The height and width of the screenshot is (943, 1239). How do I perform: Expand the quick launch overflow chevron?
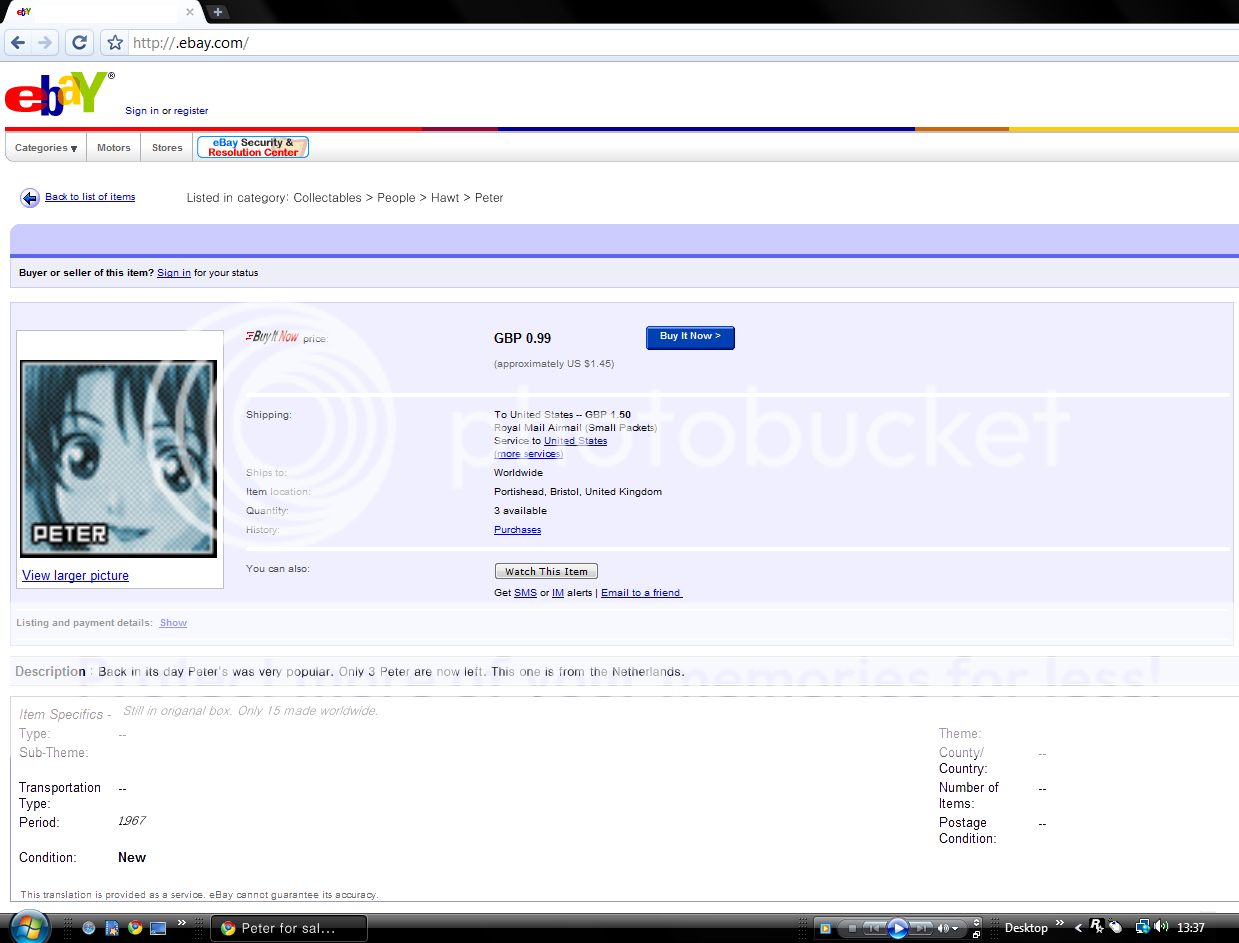coord(182,923)
